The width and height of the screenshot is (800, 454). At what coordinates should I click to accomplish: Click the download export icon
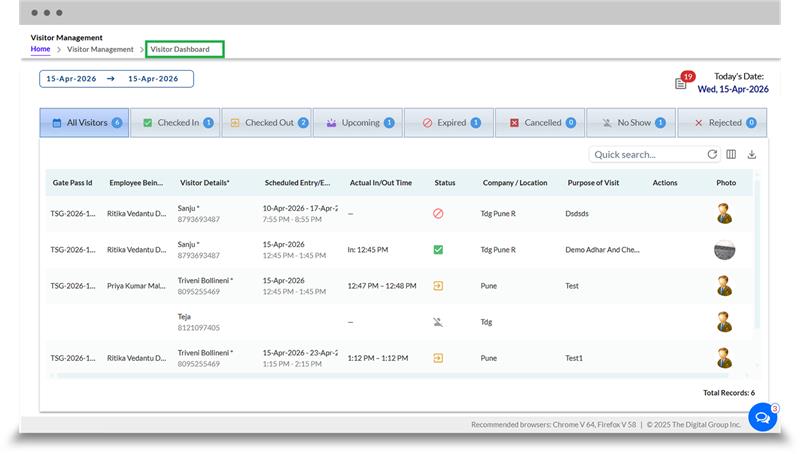(752, 155)
